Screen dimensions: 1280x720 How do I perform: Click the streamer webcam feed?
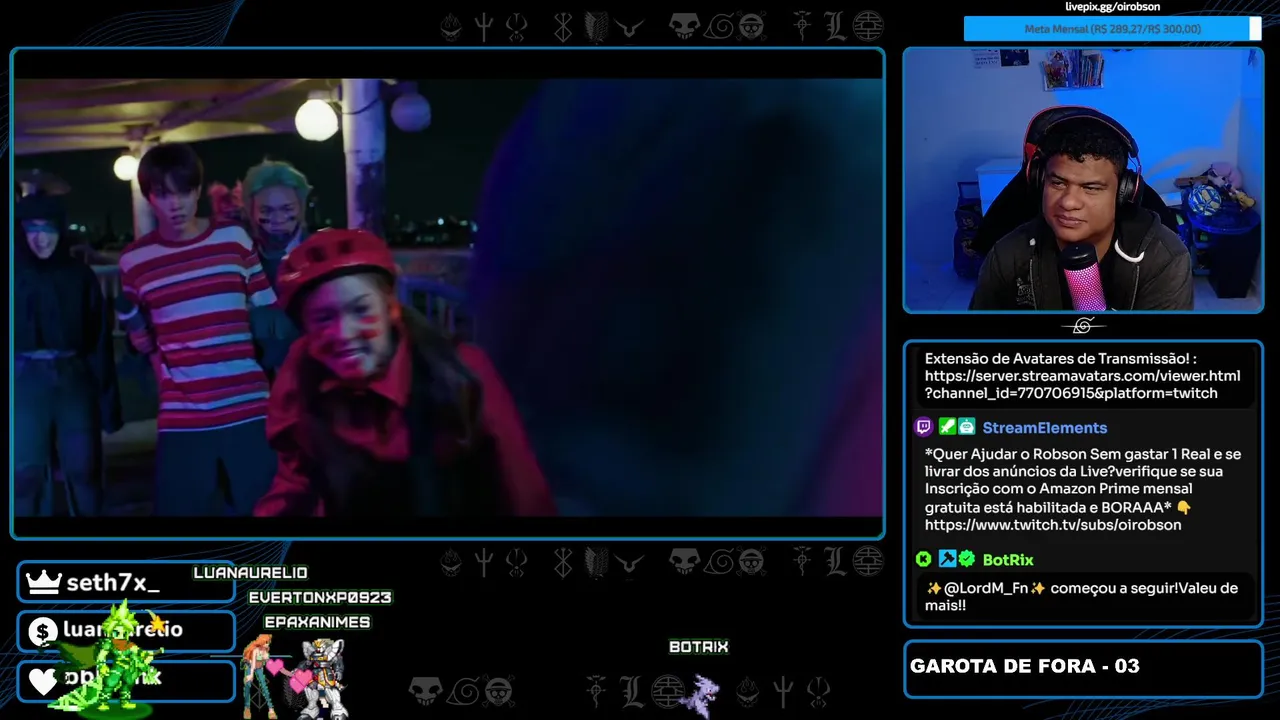[1083, 180]
